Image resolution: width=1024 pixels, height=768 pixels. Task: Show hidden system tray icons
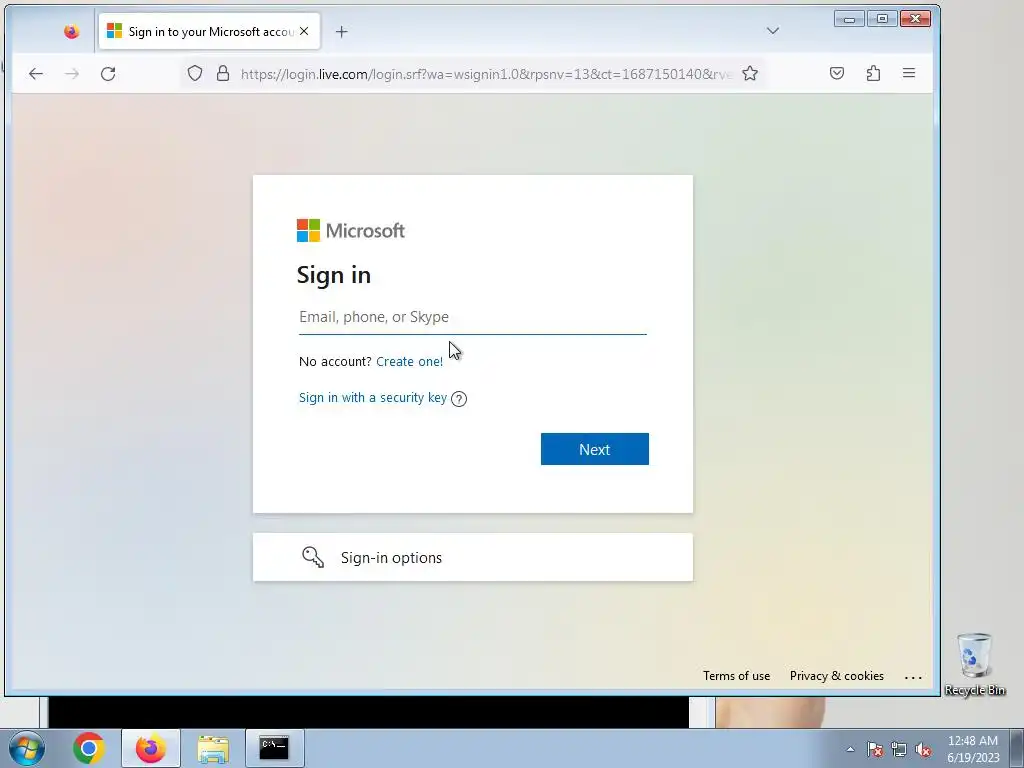(x=850, y=749)
